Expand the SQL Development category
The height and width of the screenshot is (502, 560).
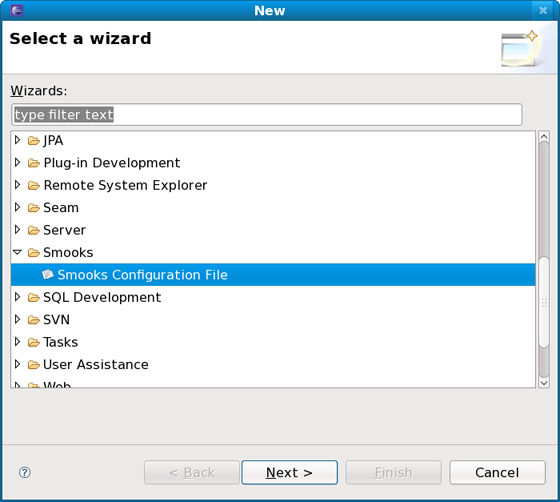point(17,297)
